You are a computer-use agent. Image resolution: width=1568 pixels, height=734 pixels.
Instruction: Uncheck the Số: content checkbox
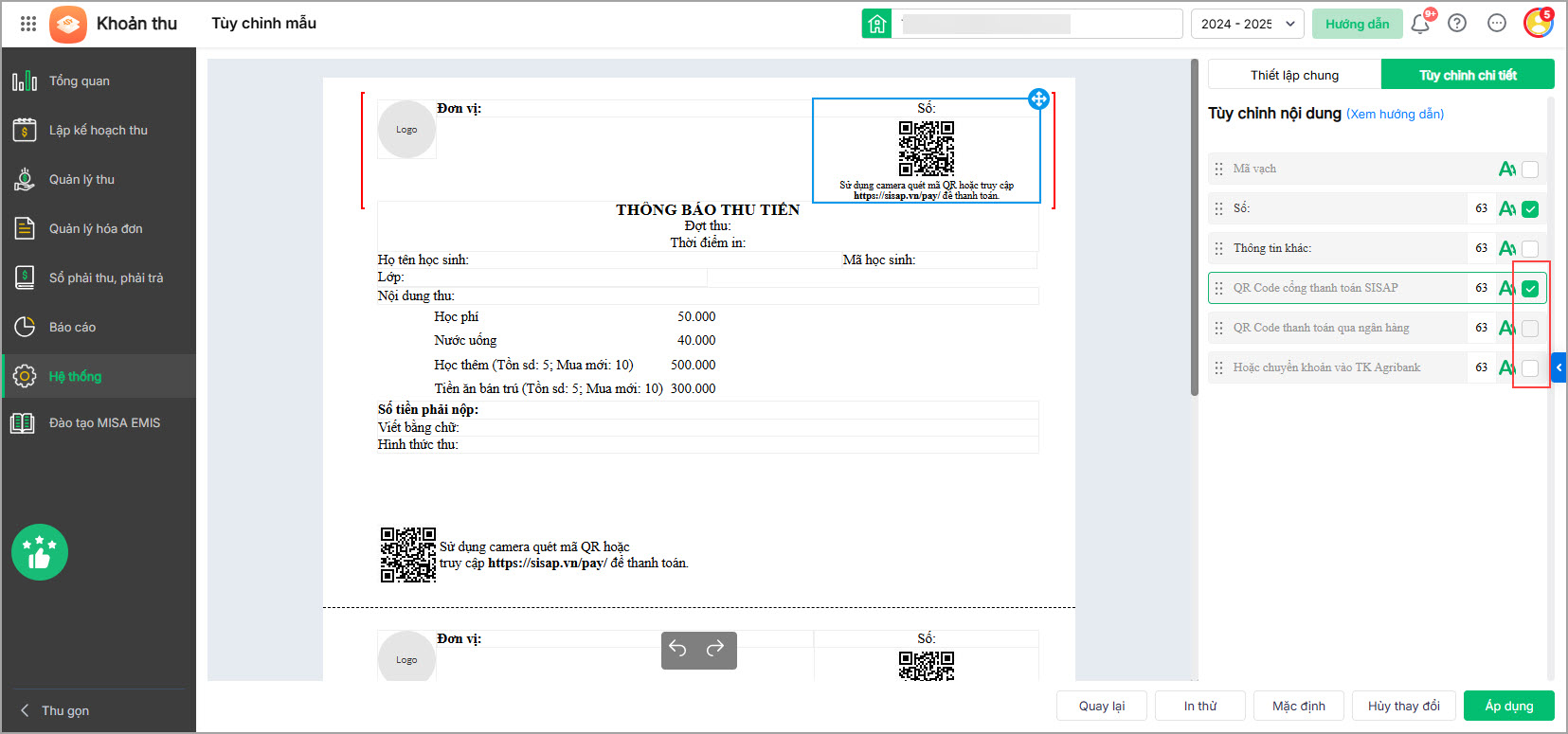[x=1530, y=209]
